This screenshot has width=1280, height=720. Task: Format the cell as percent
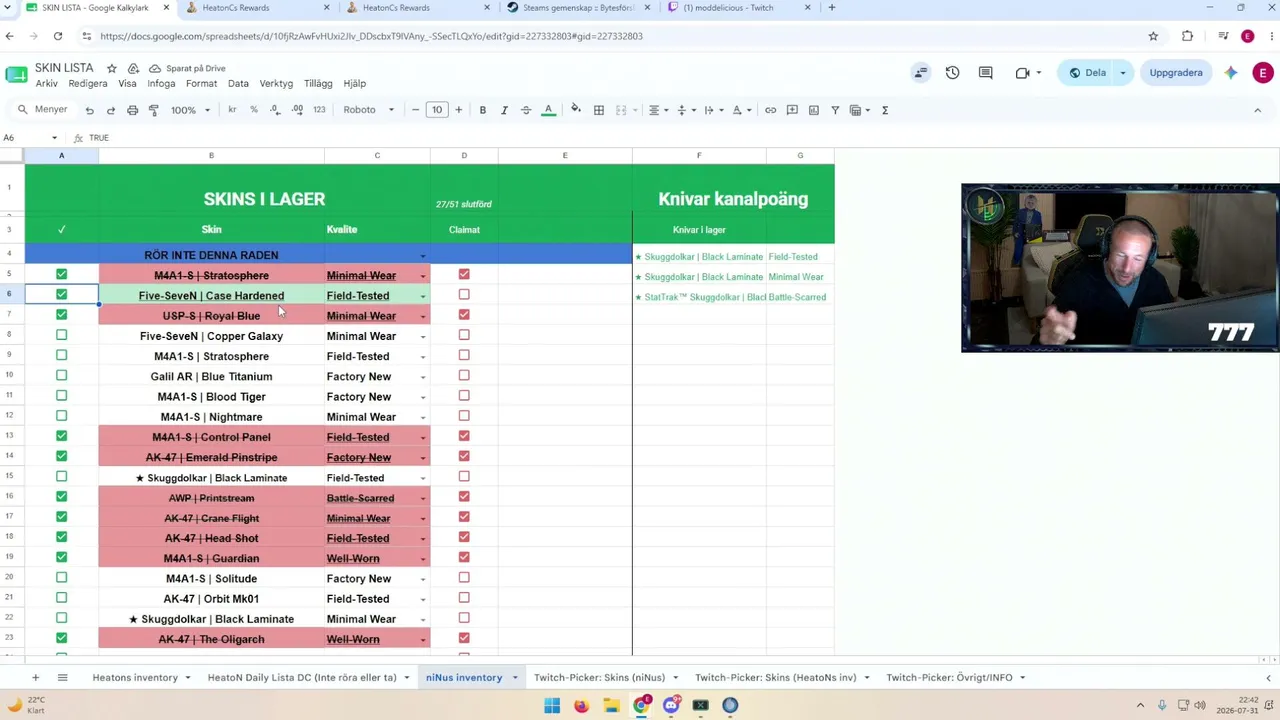pos(254,110)
